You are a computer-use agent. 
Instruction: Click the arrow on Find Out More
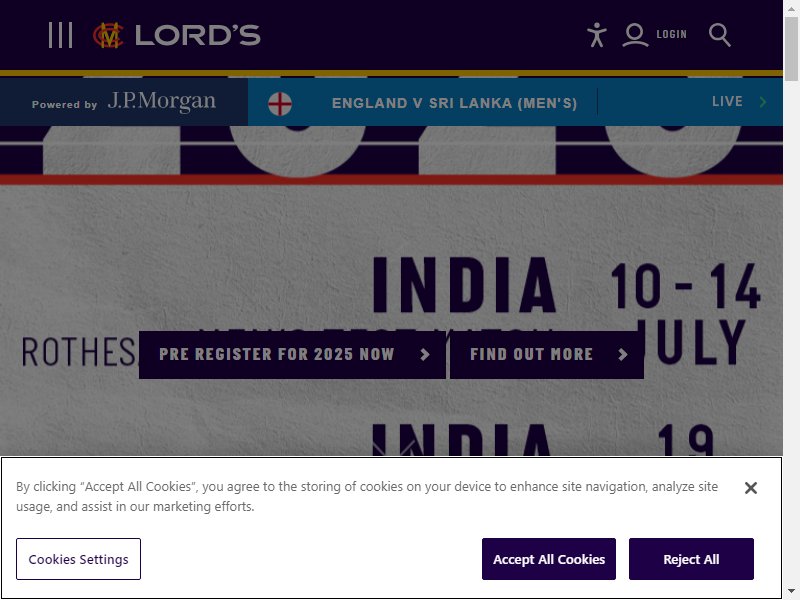click(622, 355)
